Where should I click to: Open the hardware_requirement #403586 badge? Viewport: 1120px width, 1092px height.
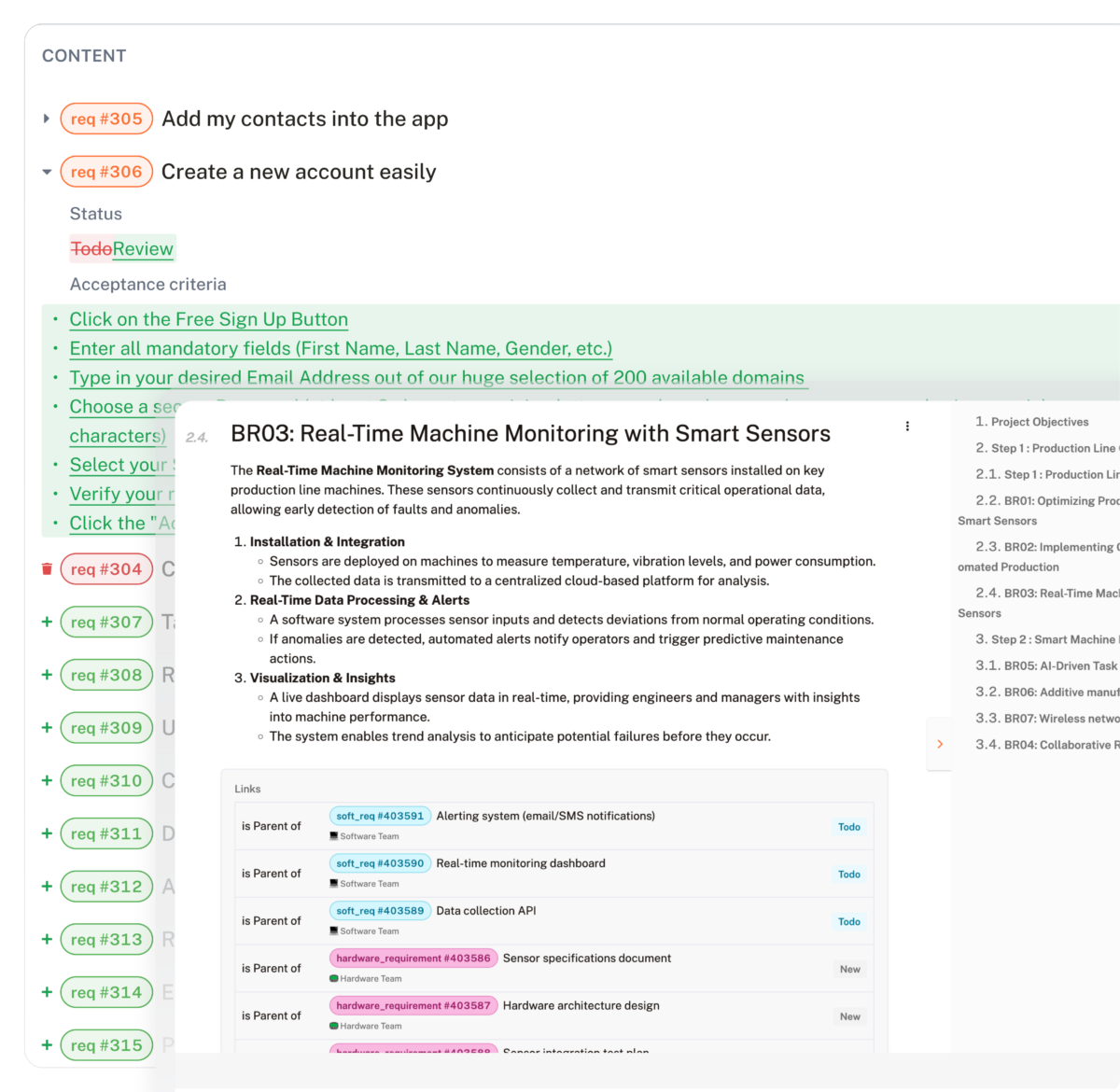(413, 959)
